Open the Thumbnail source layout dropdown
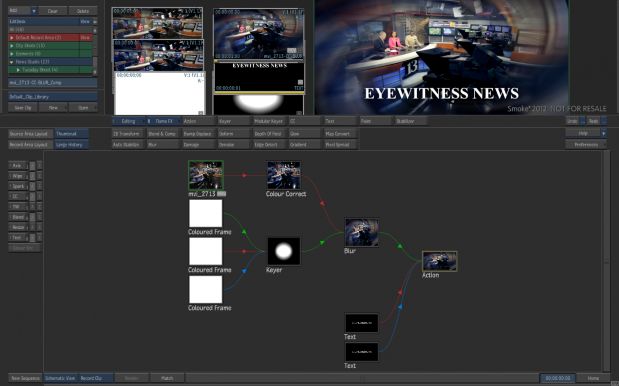 click(71, 134)
